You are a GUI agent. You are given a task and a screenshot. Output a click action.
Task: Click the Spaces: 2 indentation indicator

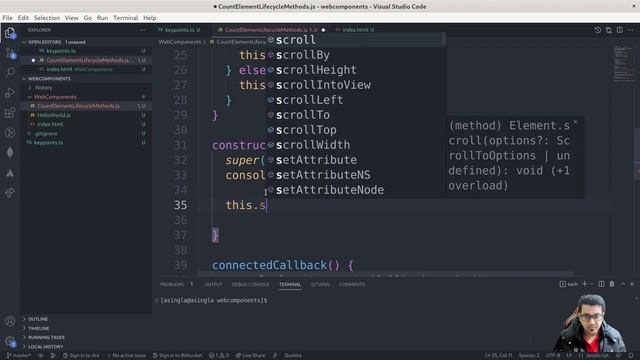pyautogui.click(x=529, y=356)
